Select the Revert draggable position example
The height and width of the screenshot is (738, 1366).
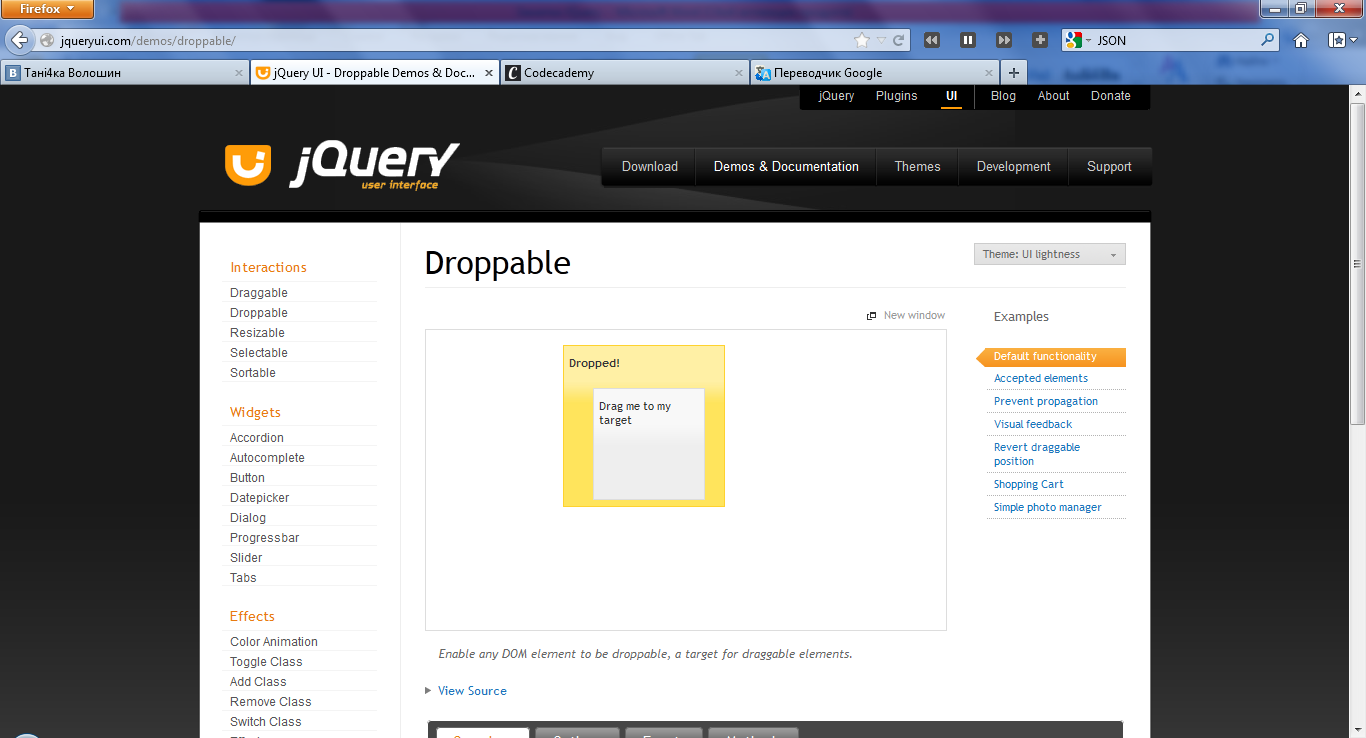1037,454
